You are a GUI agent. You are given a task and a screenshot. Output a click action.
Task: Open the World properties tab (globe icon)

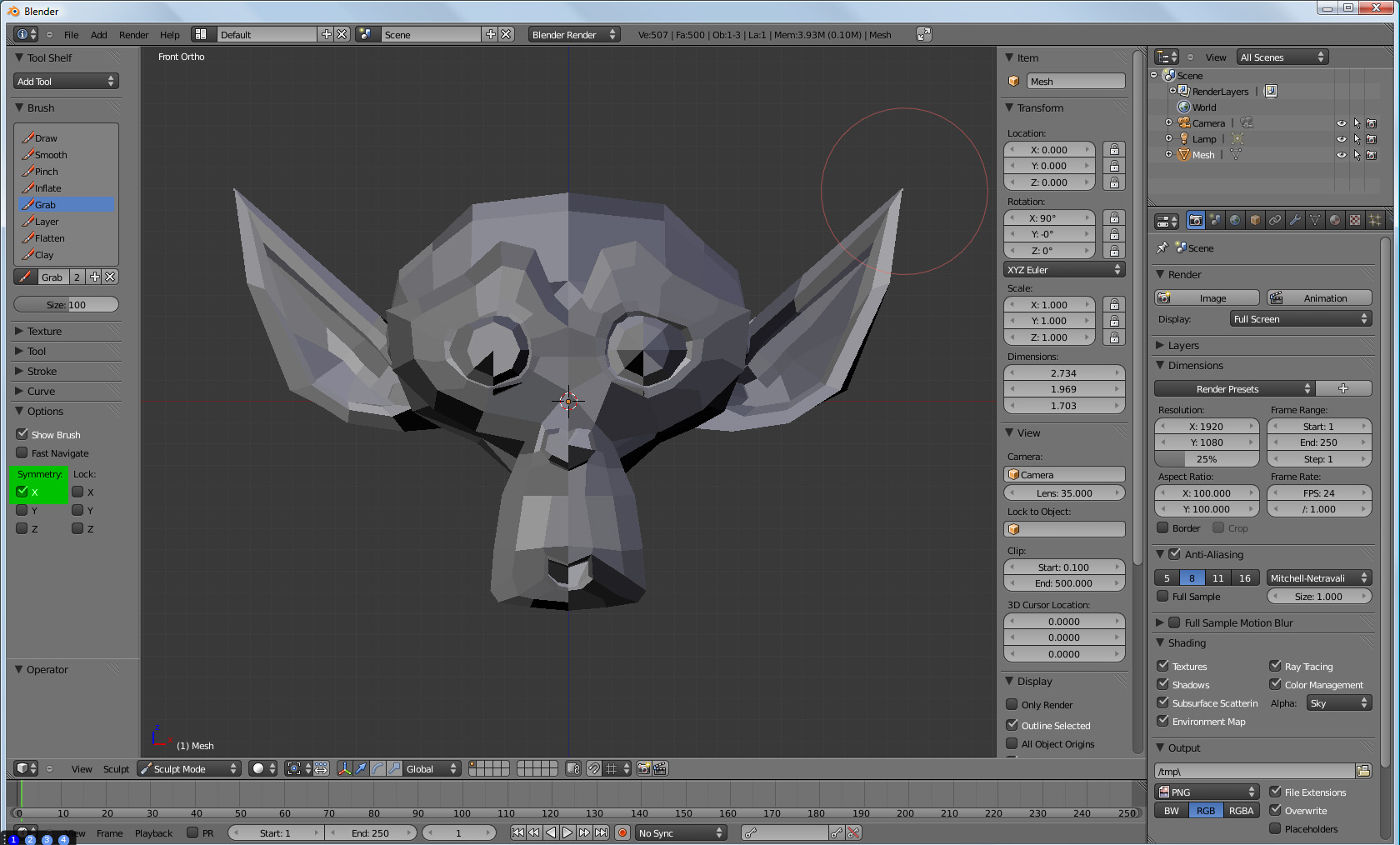[x=1235, y=220]
